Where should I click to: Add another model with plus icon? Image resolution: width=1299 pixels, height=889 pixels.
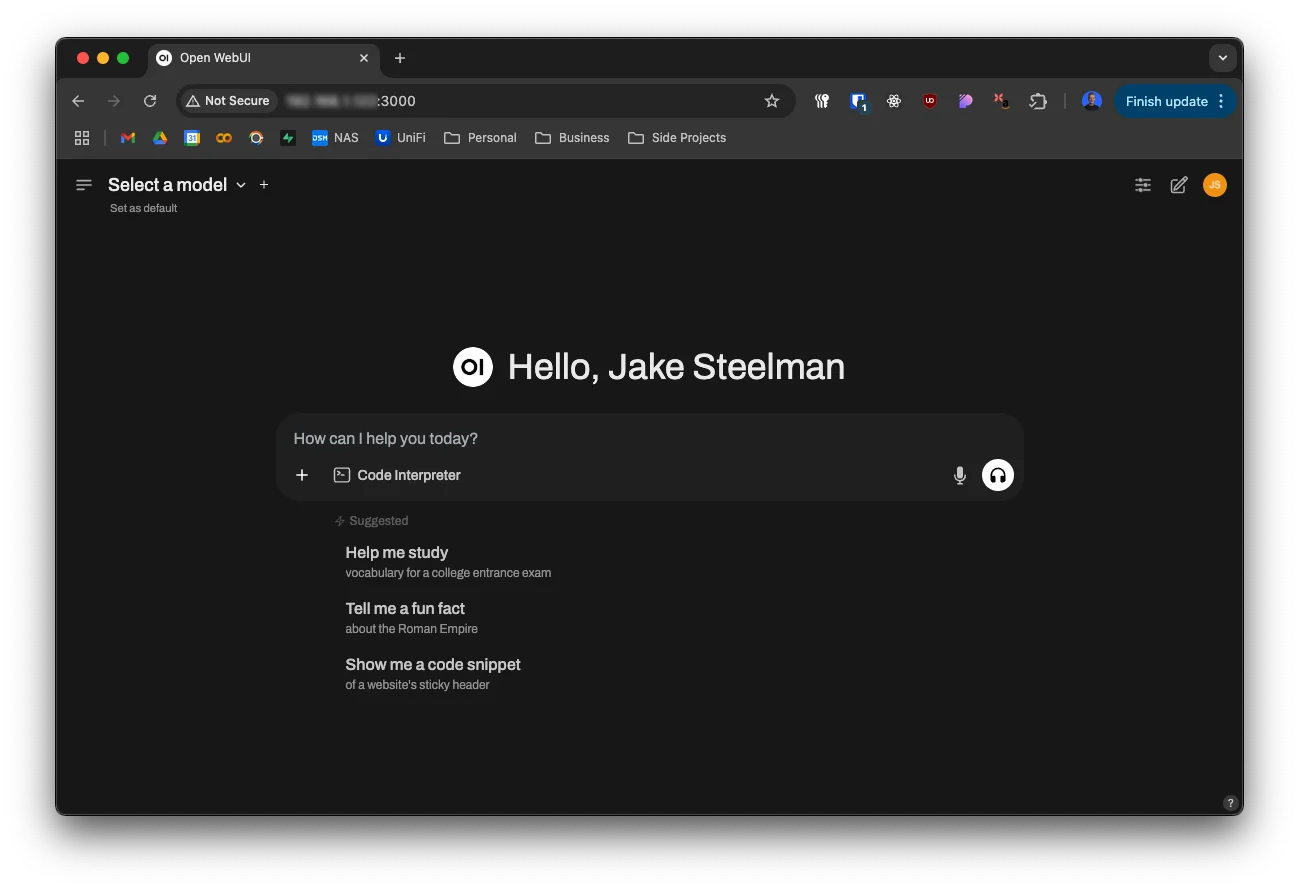264,185
